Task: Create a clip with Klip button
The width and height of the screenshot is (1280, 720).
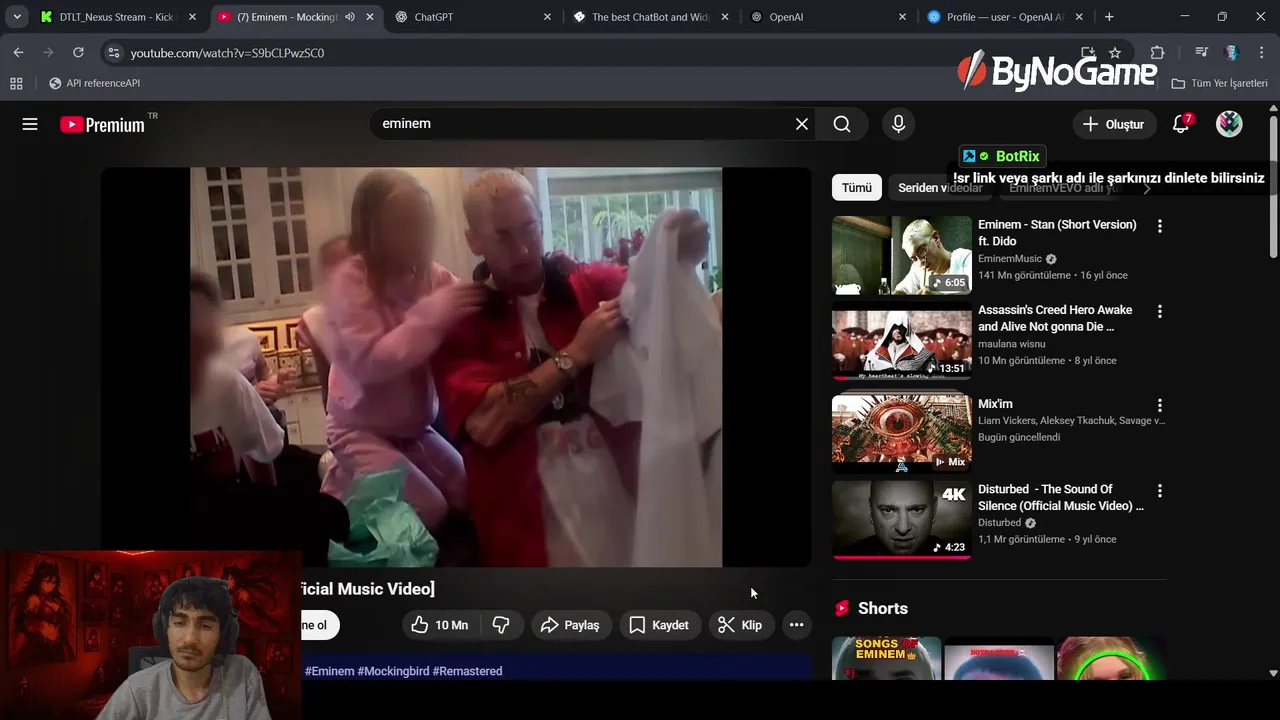Action: point(740,625)
